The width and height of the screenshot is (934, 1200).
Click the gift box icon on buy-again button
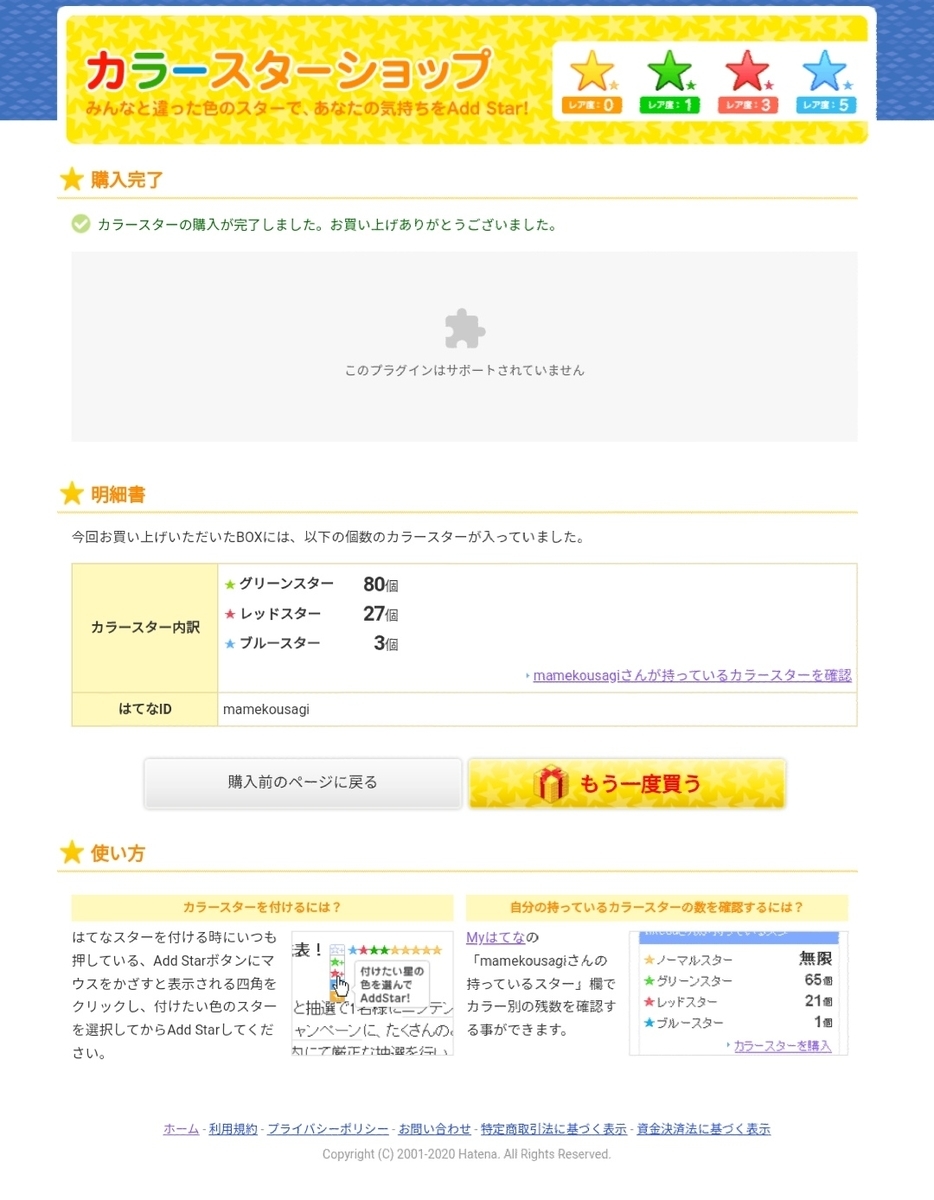(552, 783)
